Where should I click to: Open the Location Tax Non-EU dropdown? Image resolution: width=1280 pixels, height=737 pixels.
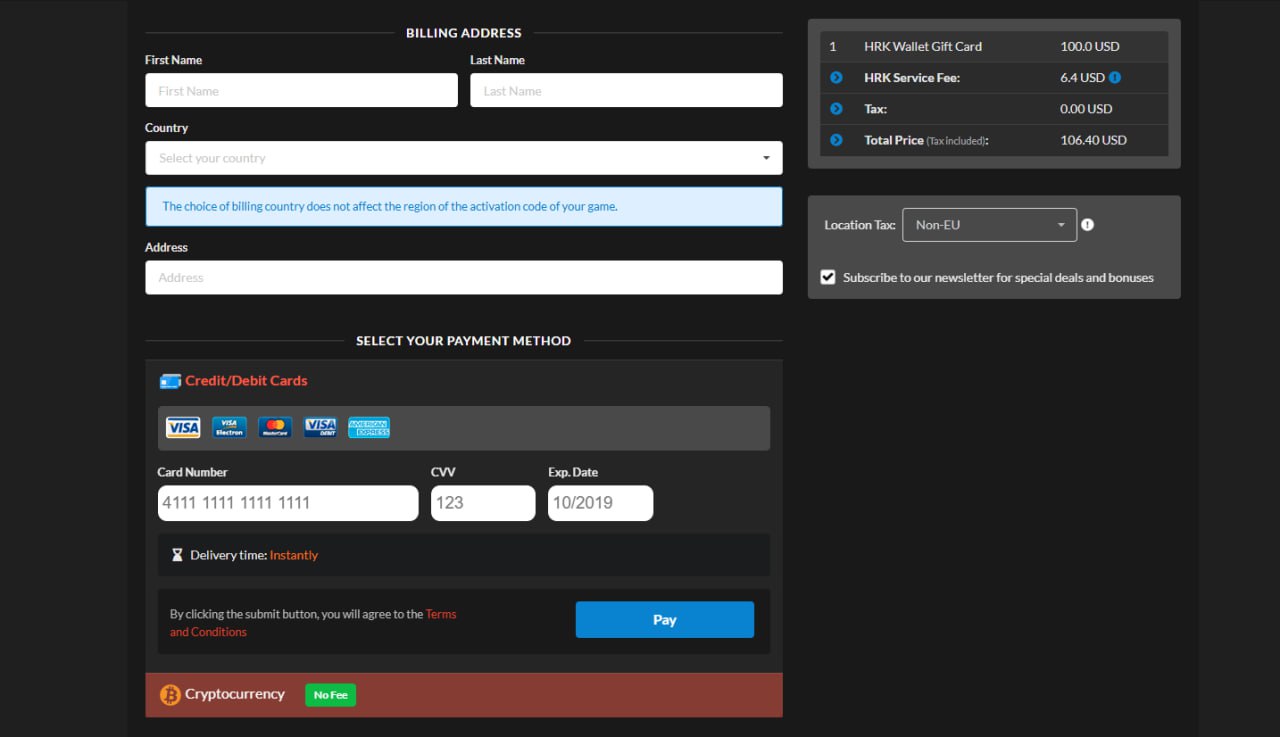989,225
